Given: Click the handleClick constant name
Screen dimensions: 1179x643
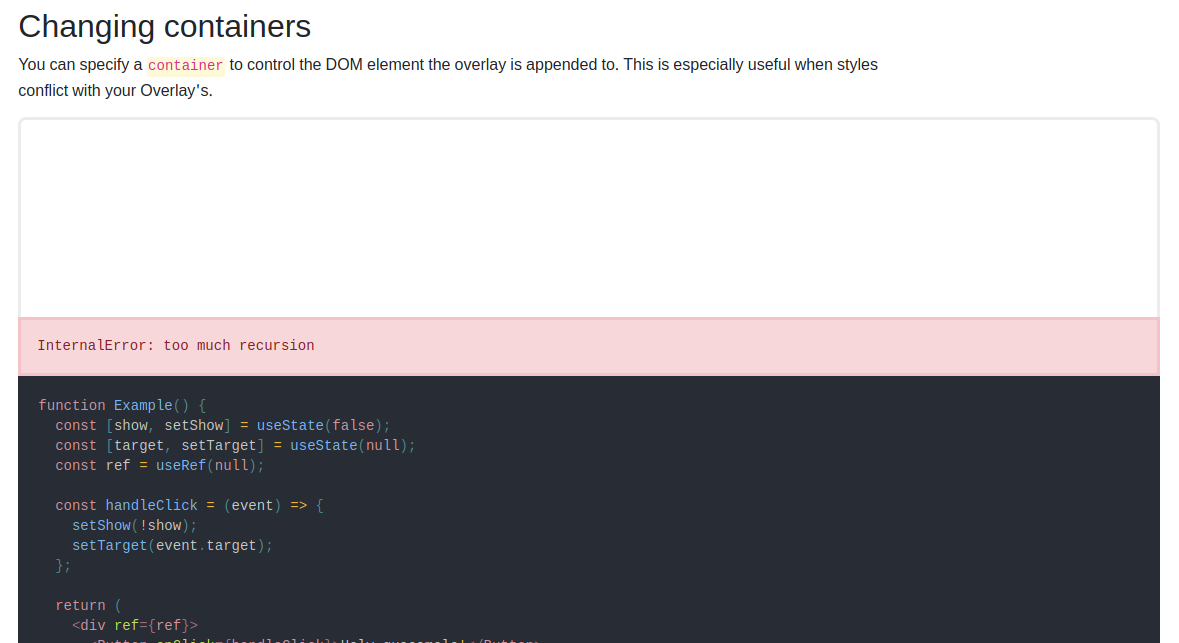Looking at the screenshot, I should pos(152,505).
